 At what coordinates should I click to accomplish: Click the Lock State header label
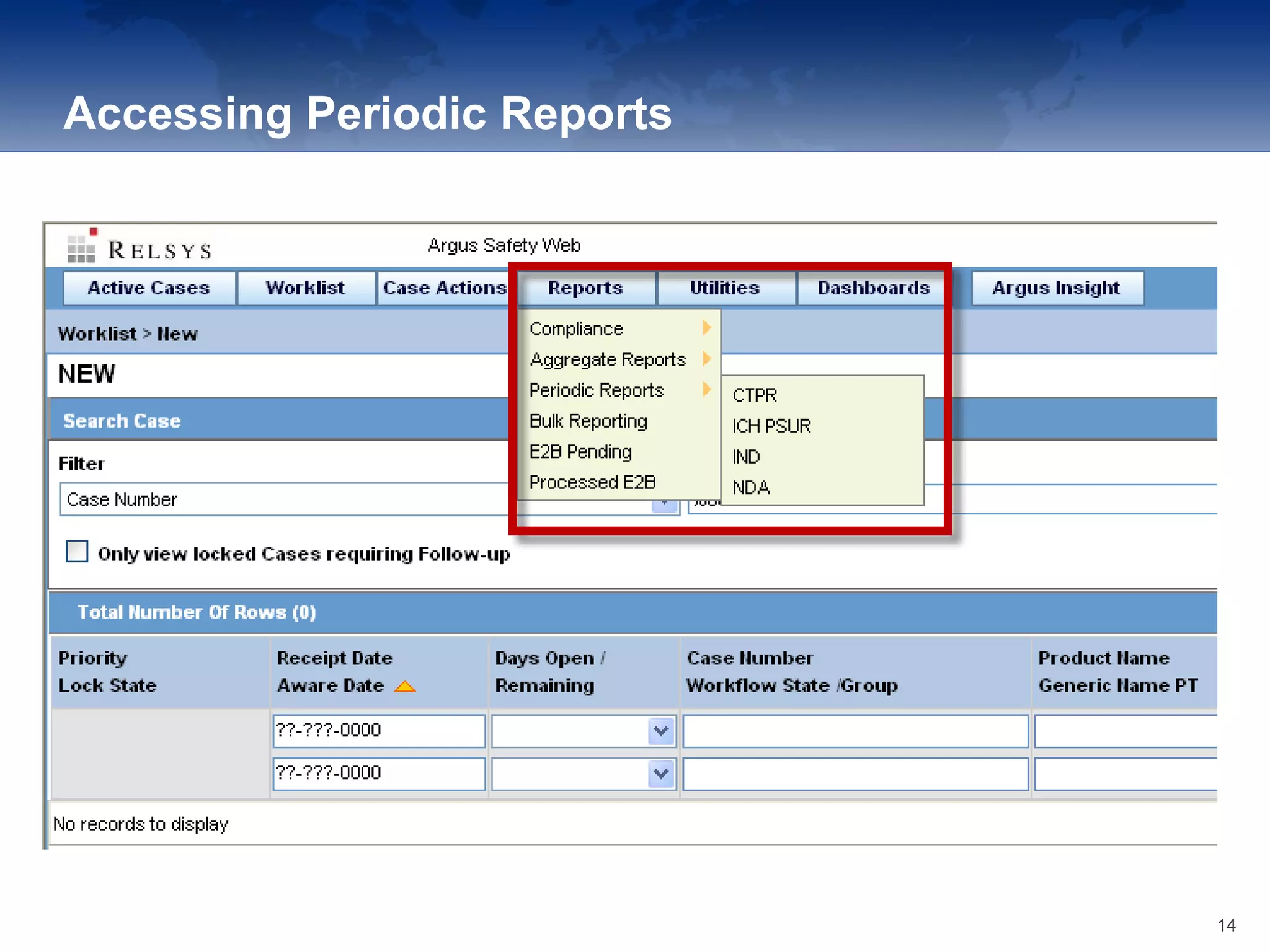coord(107,685)
